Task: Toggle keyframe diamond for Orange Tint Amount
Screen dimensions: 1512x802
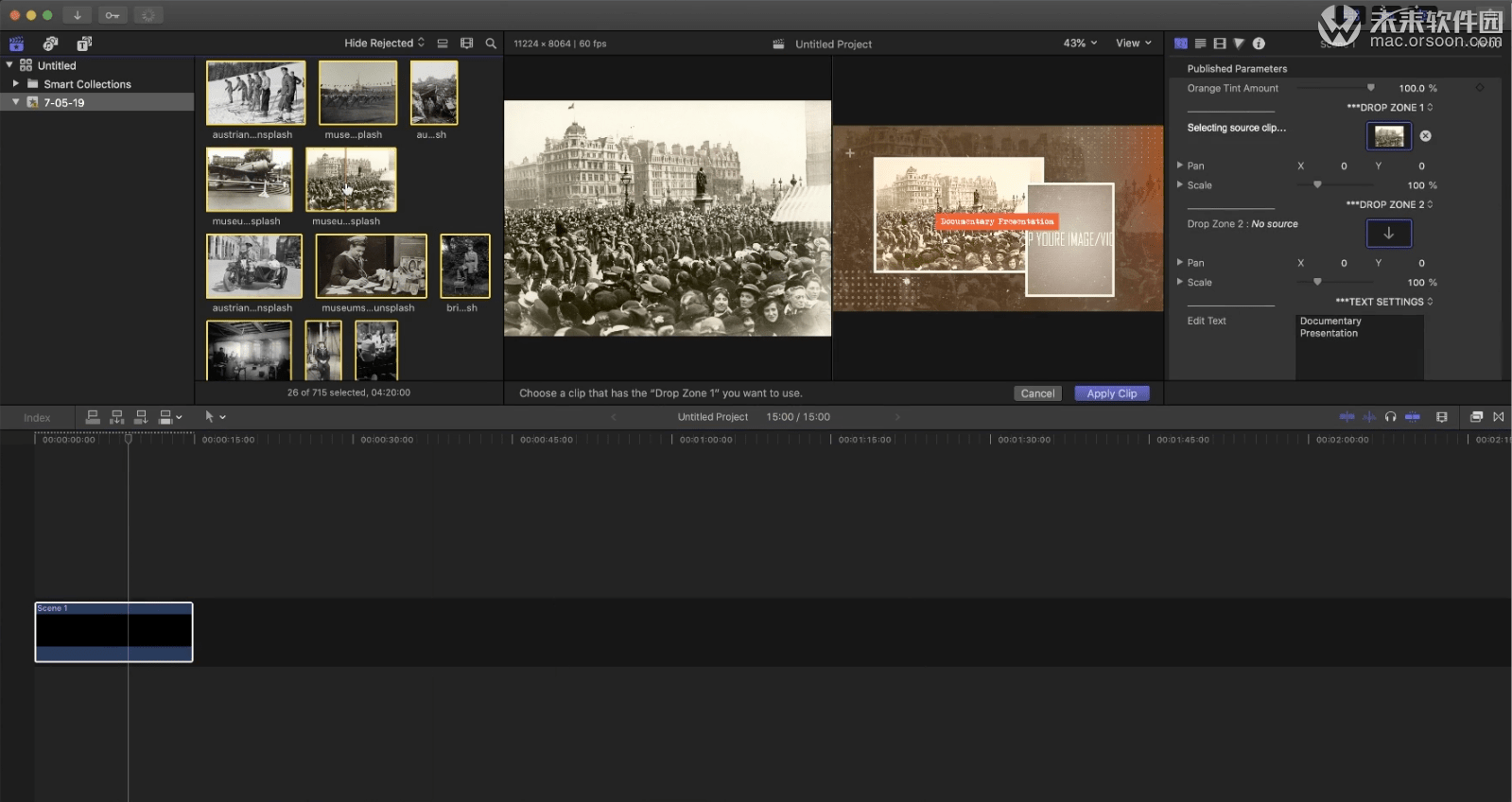Action: 1480,88
